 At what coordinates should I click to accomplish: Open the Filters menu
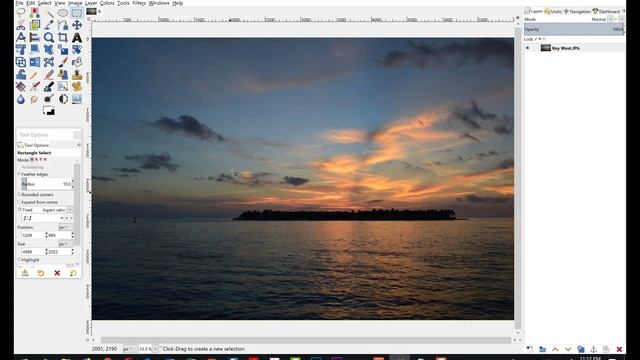(139, 3)
